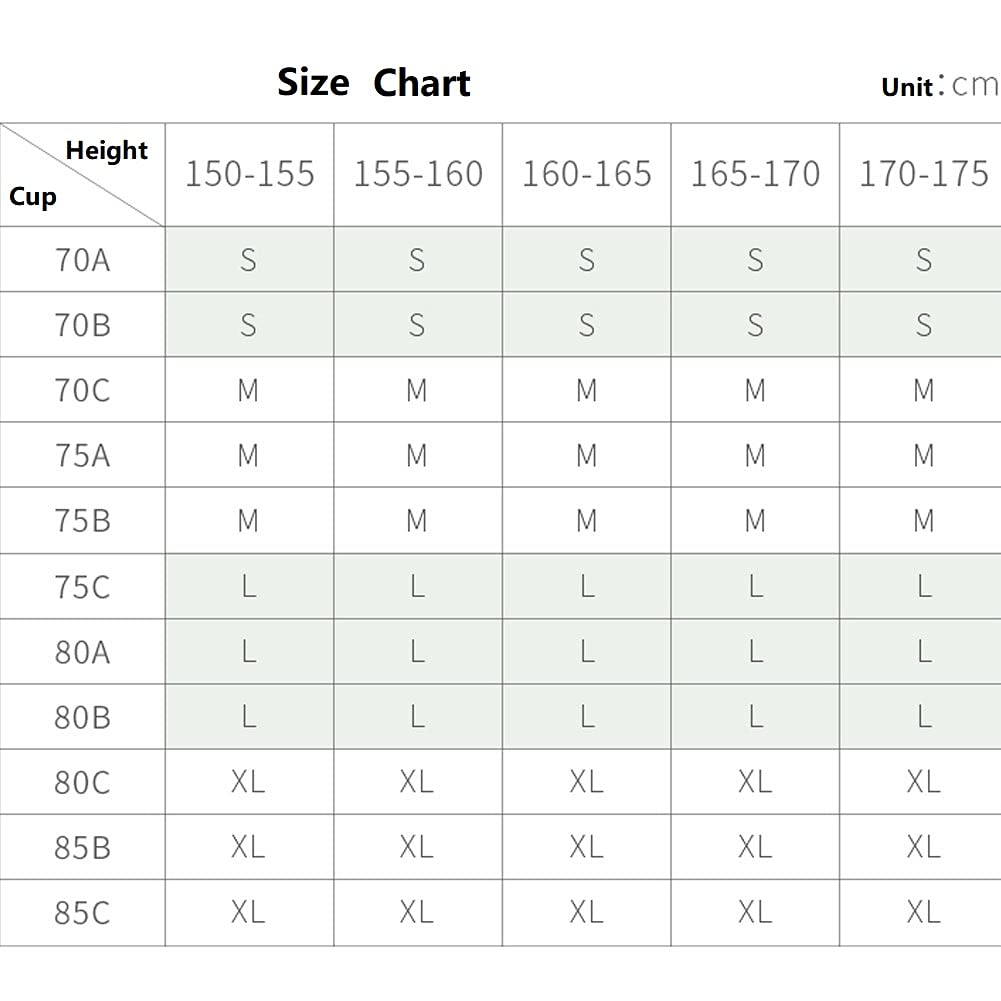Viewport: 1001px width, 1001px height.
Task: Click the 80B cup row label
Action: [x=82, y=717]
